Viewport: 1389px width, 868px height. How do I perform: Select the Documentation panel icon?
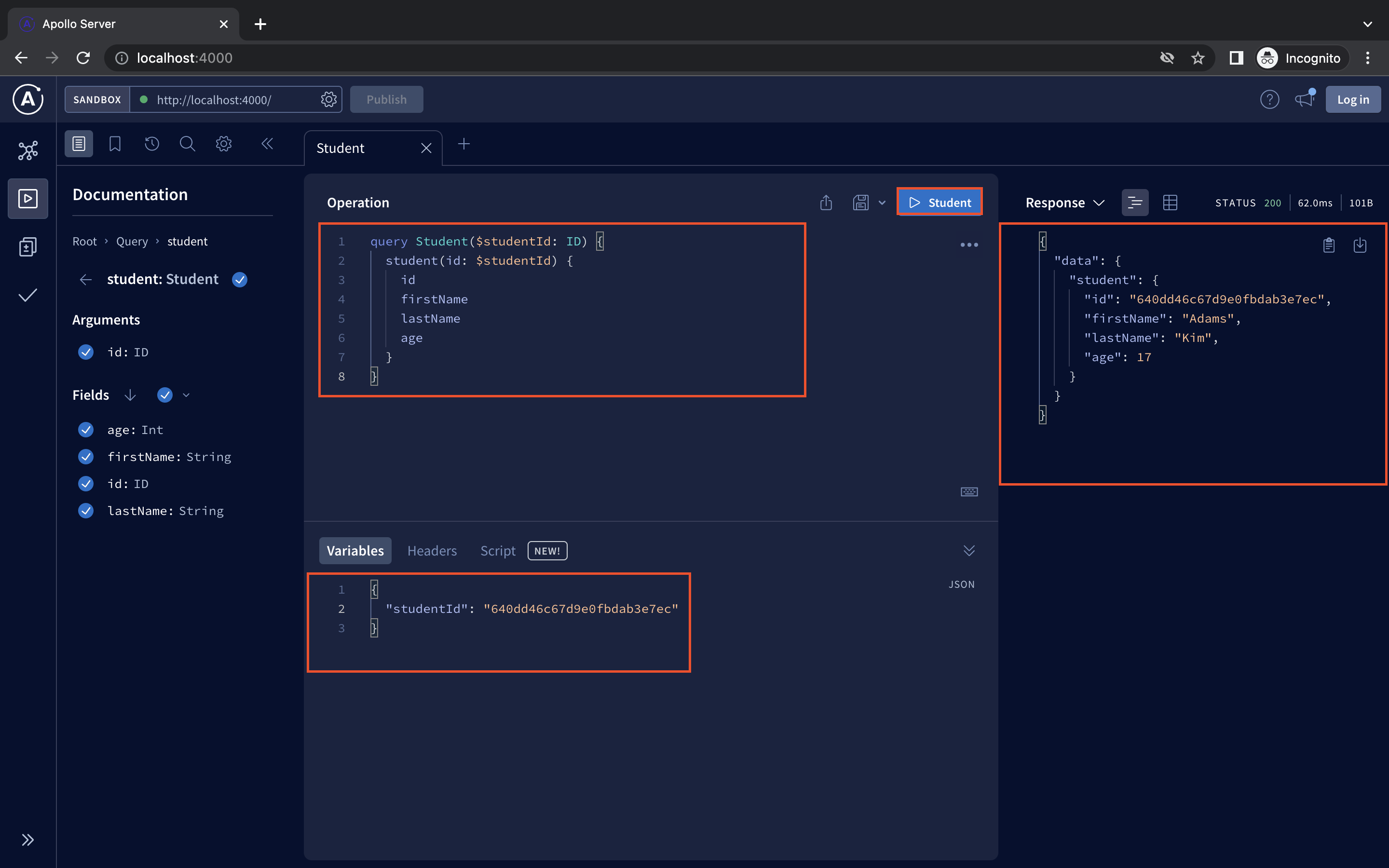[79, 144]
